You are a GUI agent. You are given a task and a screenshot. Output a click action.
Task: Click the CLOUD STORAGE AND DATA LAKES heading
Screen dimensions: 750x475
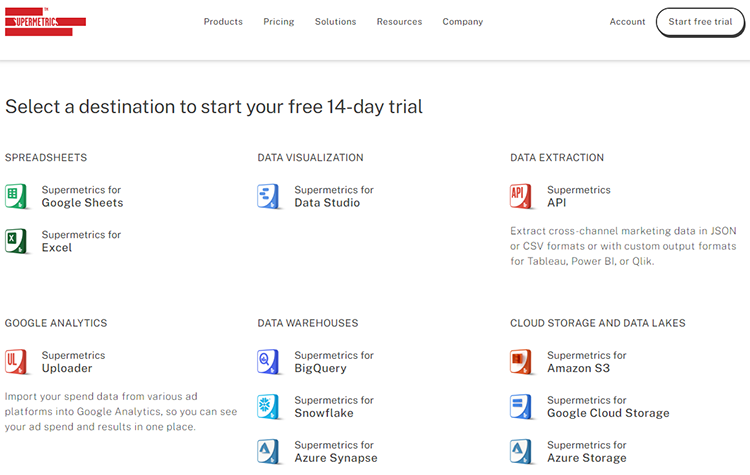pos(597,323)
